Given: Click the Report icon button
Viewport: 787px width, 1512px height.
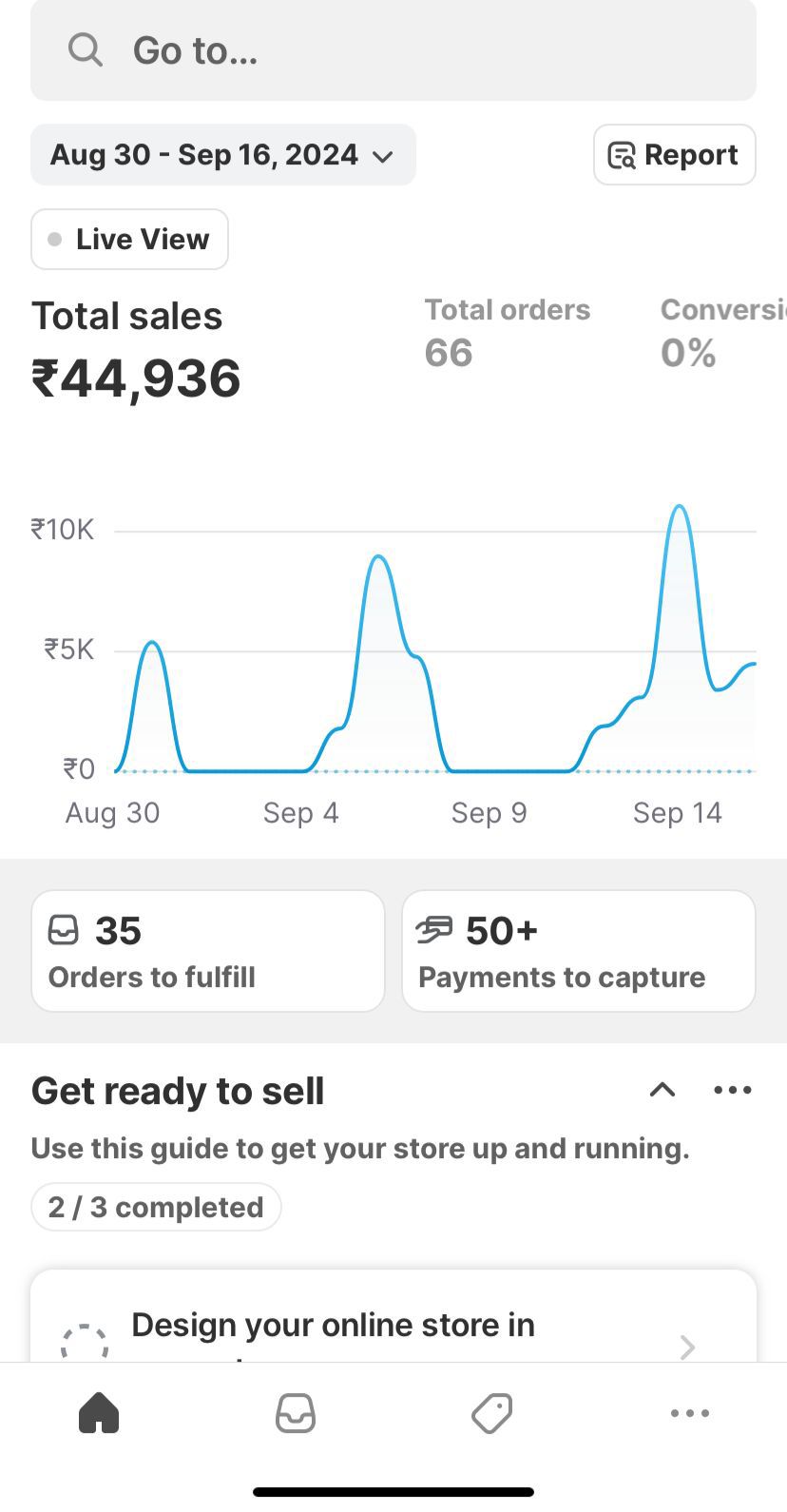Looking at the screenshot, I should 674,155.
